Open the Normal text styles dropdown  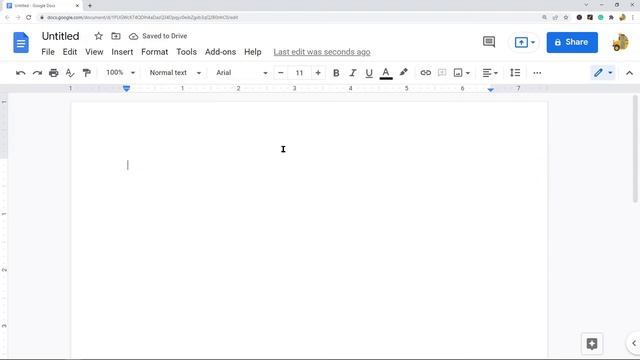pyautogui.click(x=175, y=73)
